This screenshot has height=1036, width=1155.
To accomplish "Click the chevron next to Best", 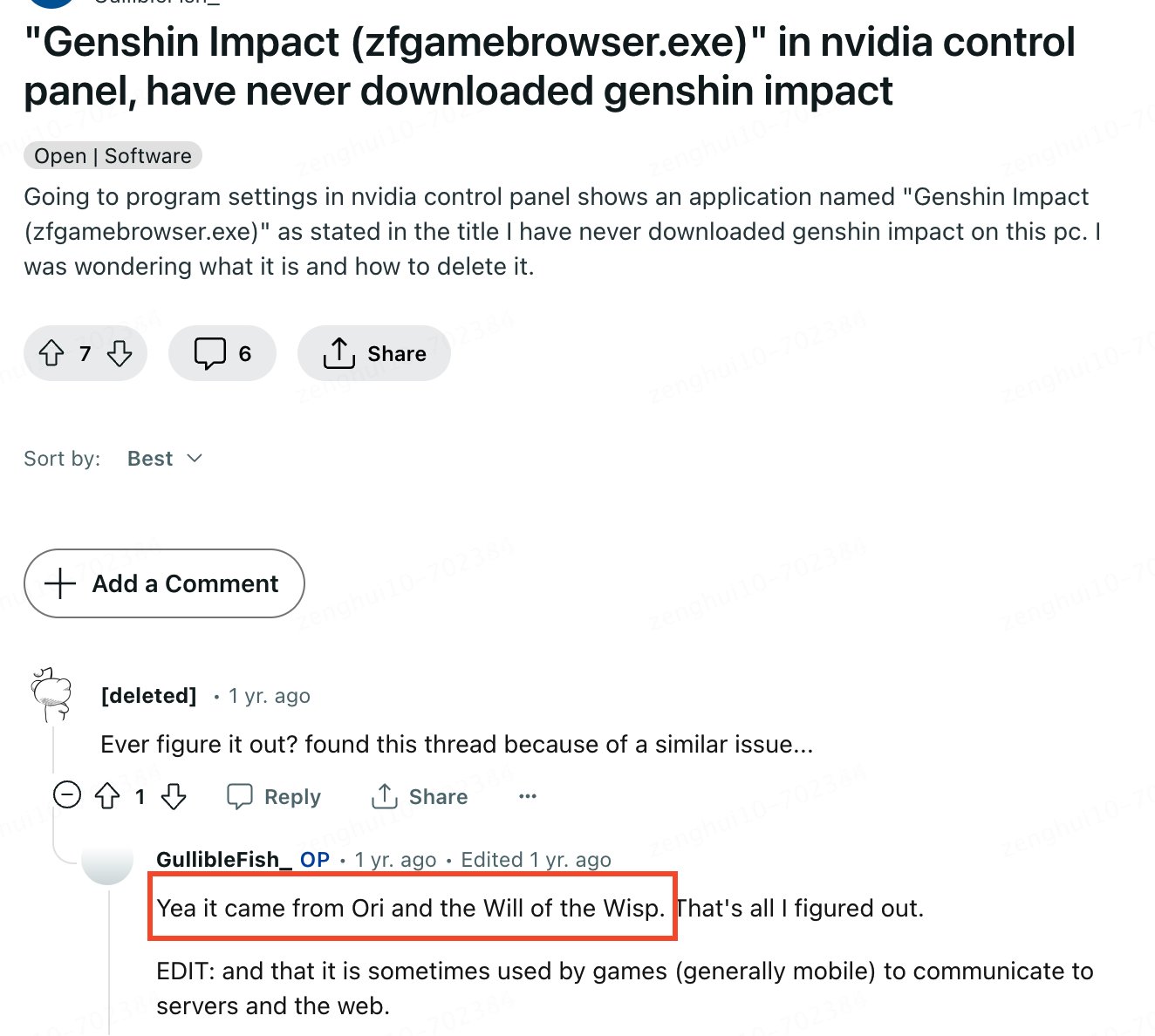I will [195, 459].
